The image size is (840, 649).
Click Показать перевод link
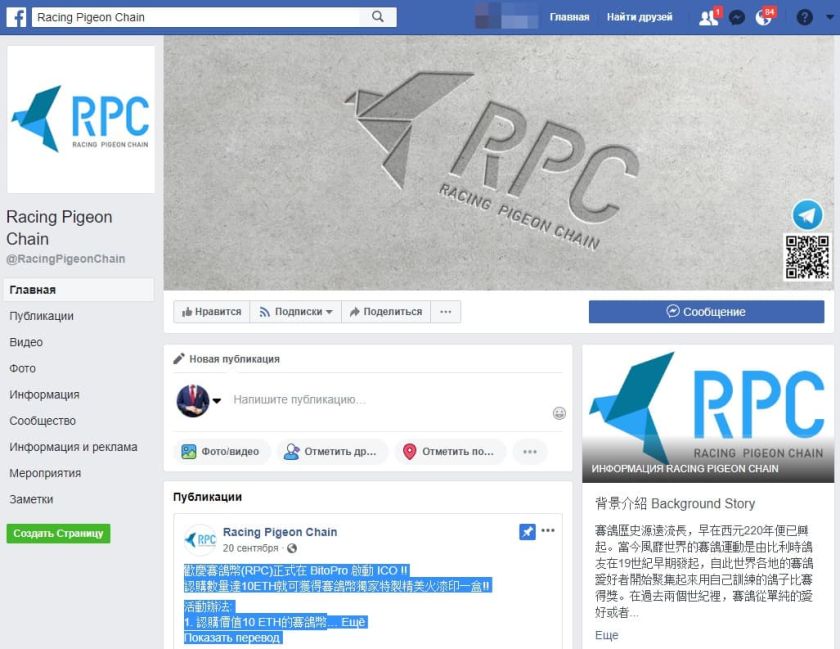pyautogui.click(x=232, y=638)
